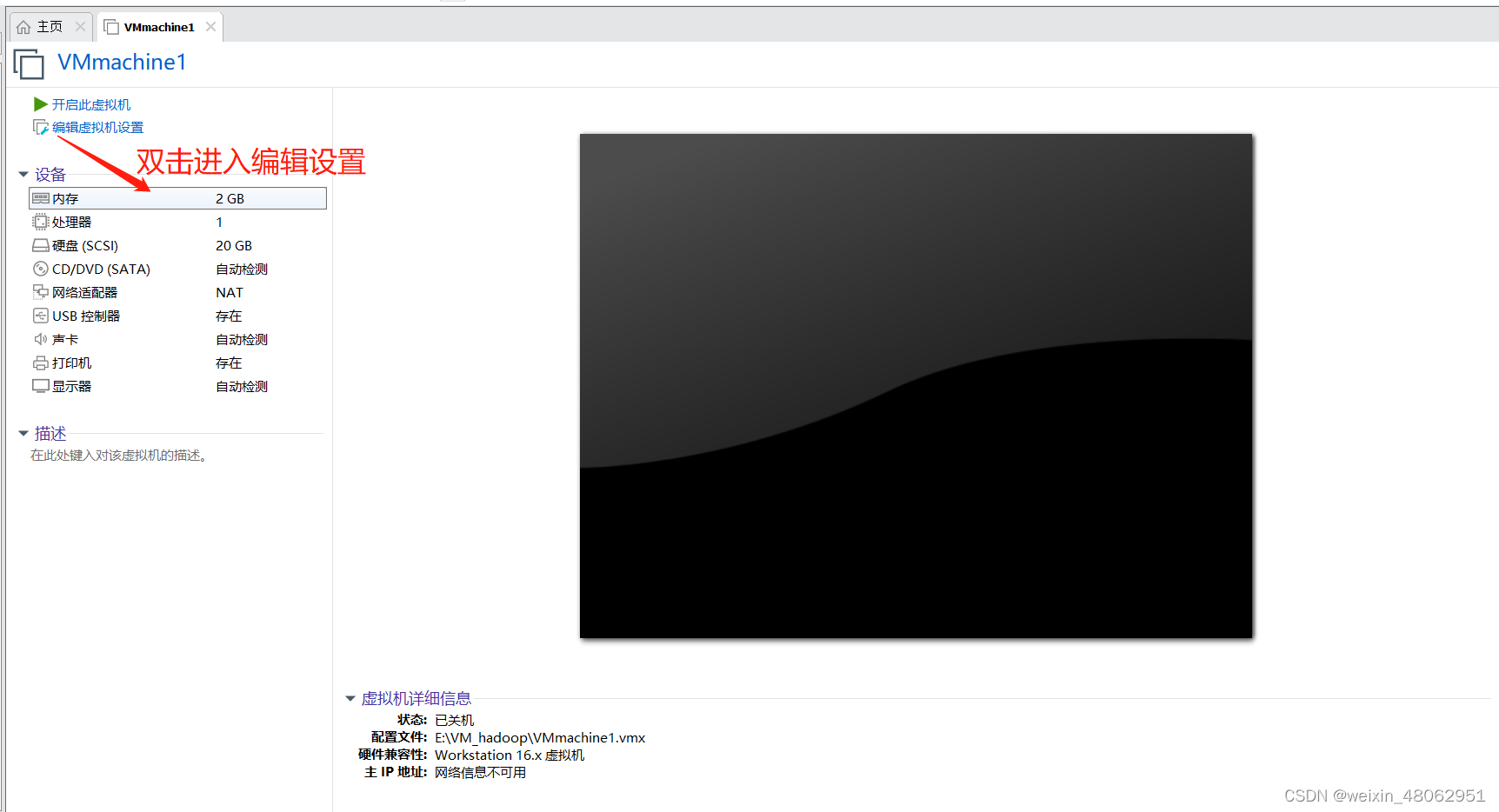Click the virtual machine description text area
The height and width of the screenshot is (812, 1499).
pyautogui.click(x=119, y=455)
